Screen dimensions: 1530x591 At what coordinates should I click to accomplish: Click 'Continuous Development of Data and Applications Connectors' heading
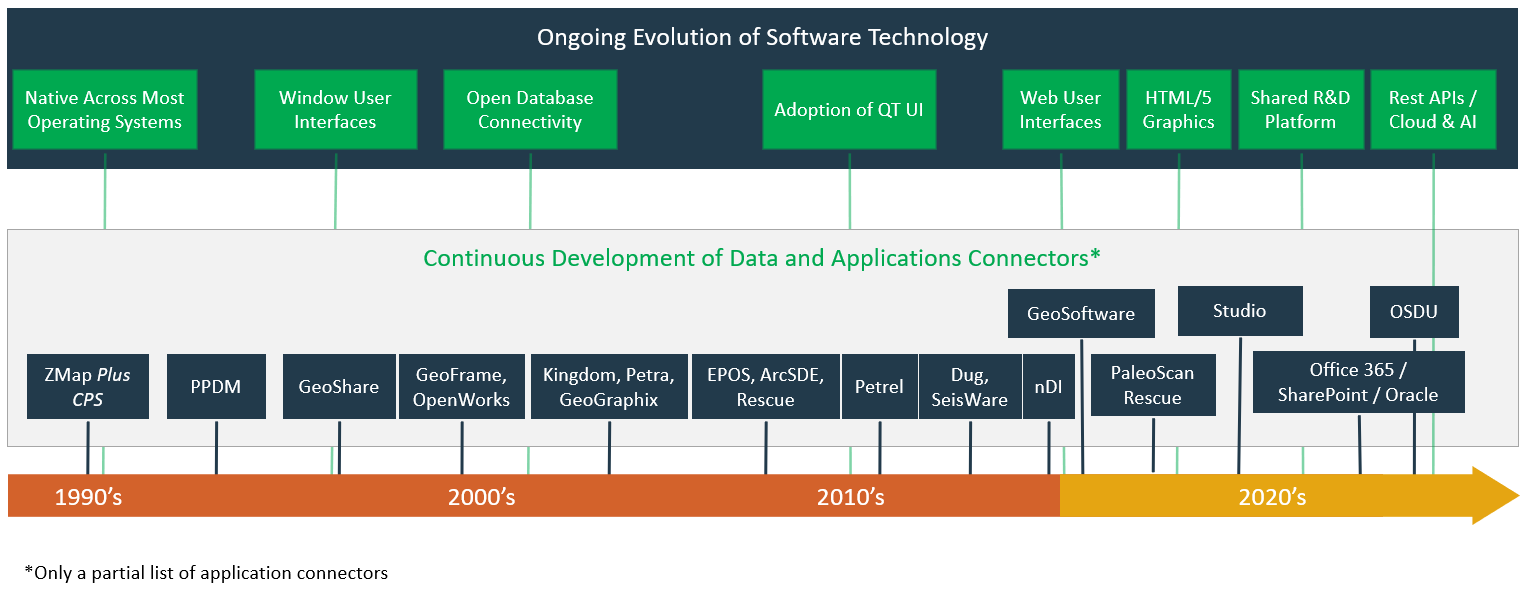[x=762, y=258]
